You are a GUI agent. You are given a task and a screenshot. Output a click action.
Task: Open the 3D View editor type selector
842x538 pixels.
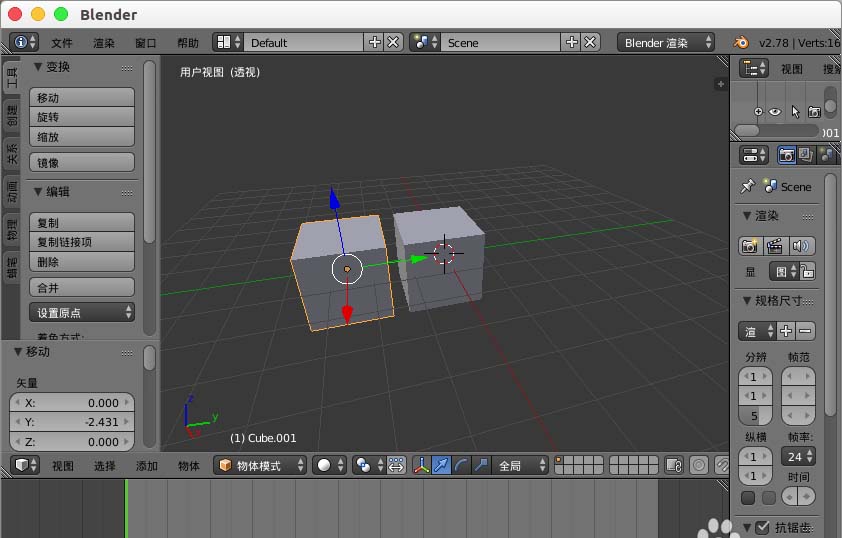[x=25, y=464]
